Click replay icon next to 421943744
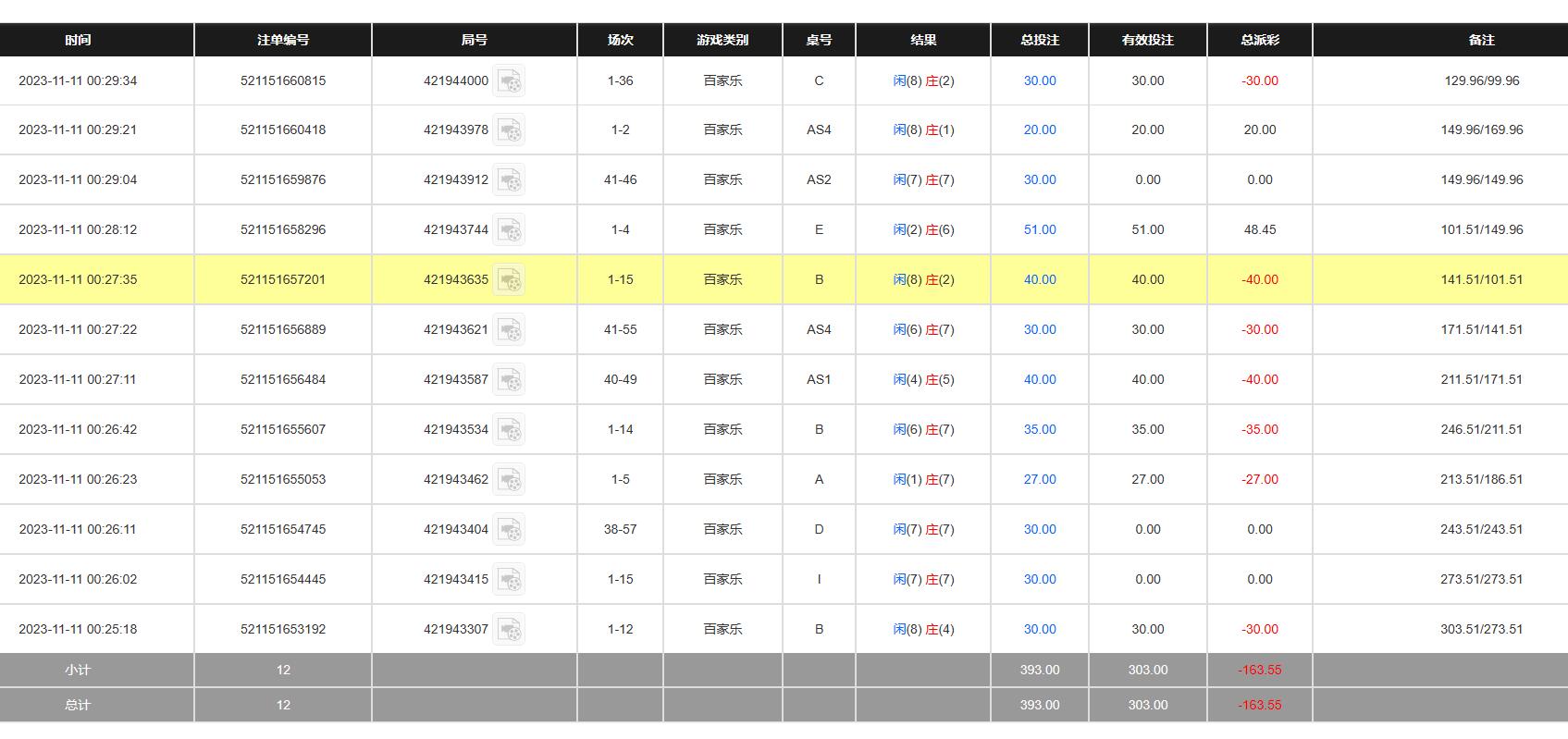The width and height of the screenshot is (1568, 739). point(509,230)
